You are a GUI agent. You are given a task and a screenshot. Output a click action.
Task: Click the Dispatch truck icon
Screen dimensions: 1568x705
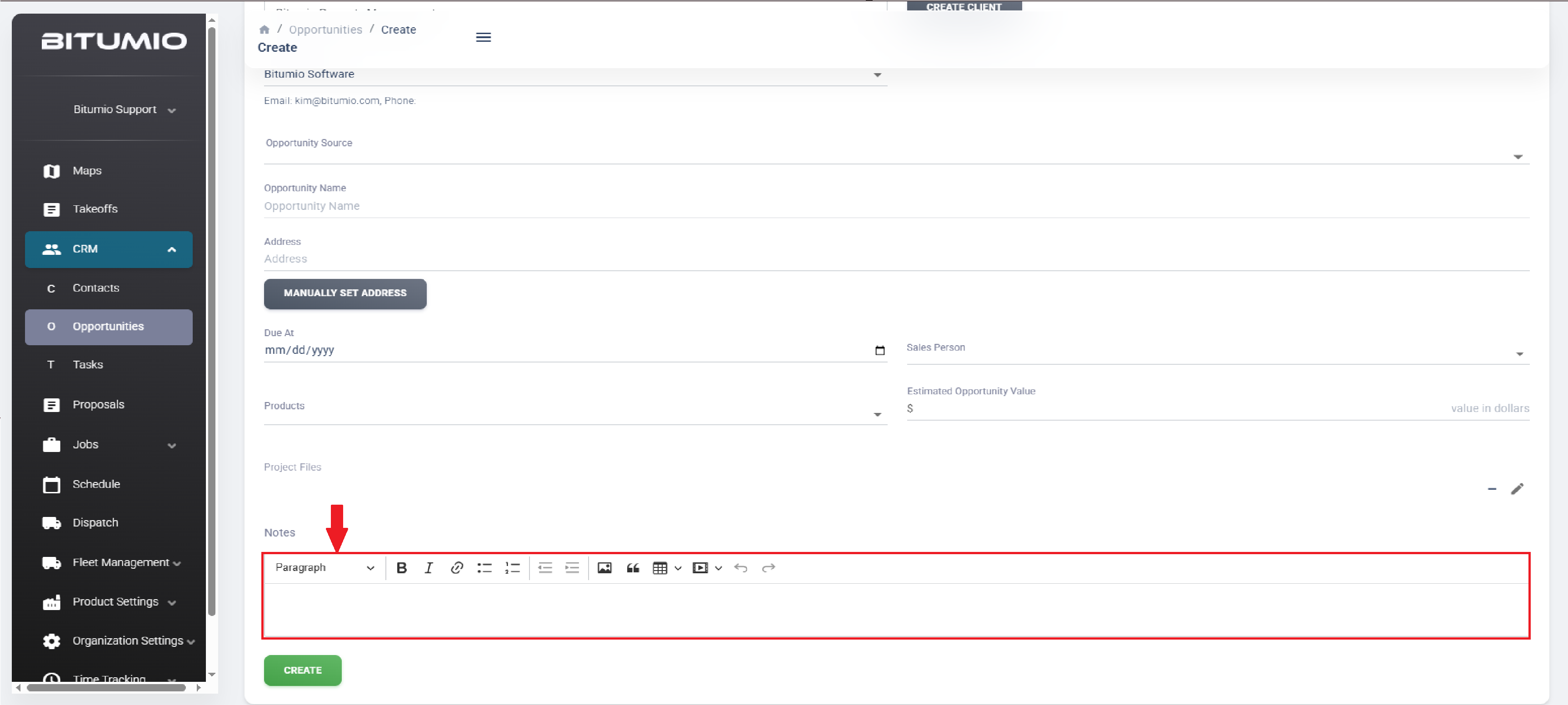tap(52, 523)
